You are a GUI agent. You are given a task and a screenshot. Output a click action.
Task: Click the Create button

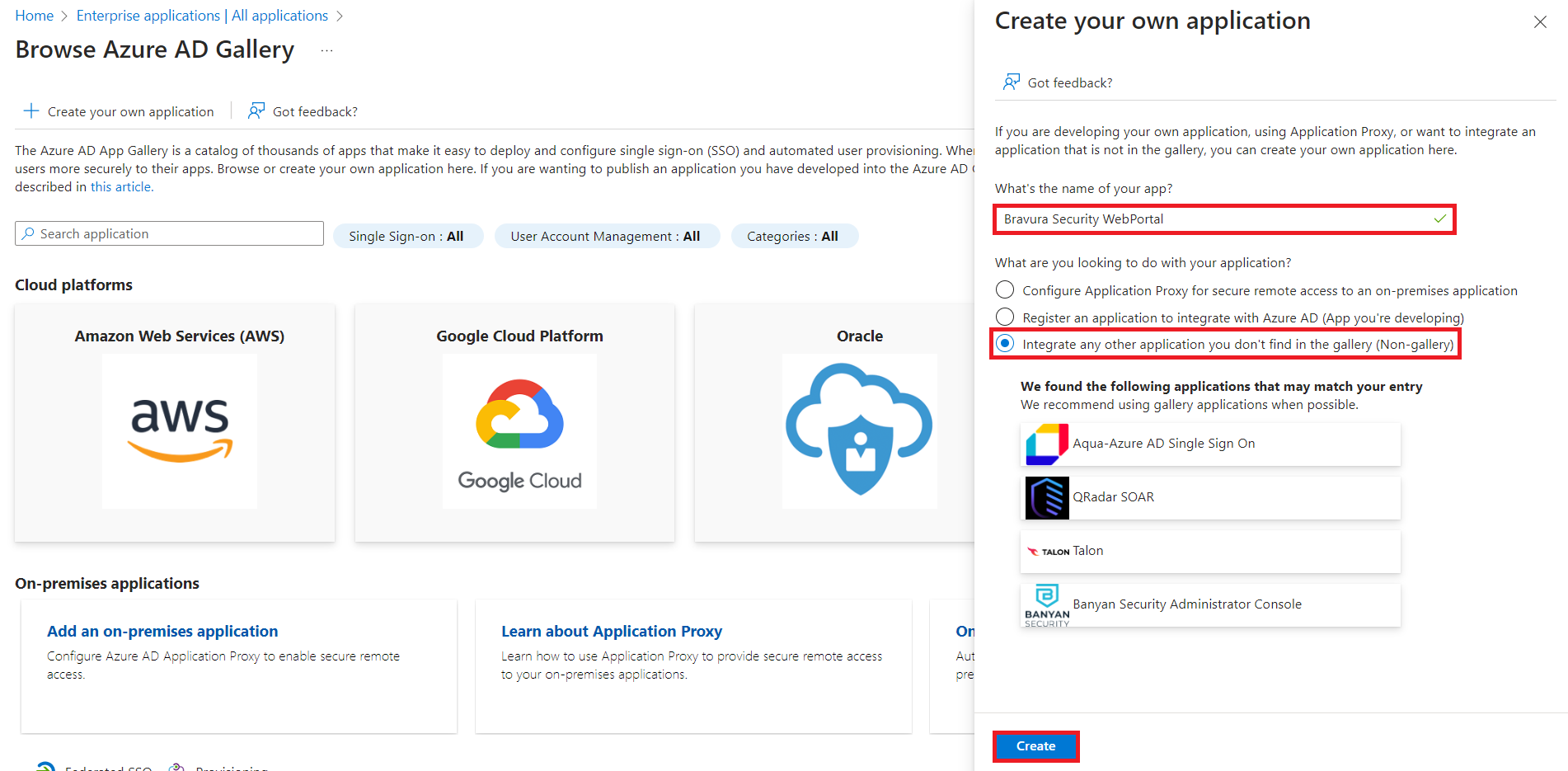tap(1035, 745)
